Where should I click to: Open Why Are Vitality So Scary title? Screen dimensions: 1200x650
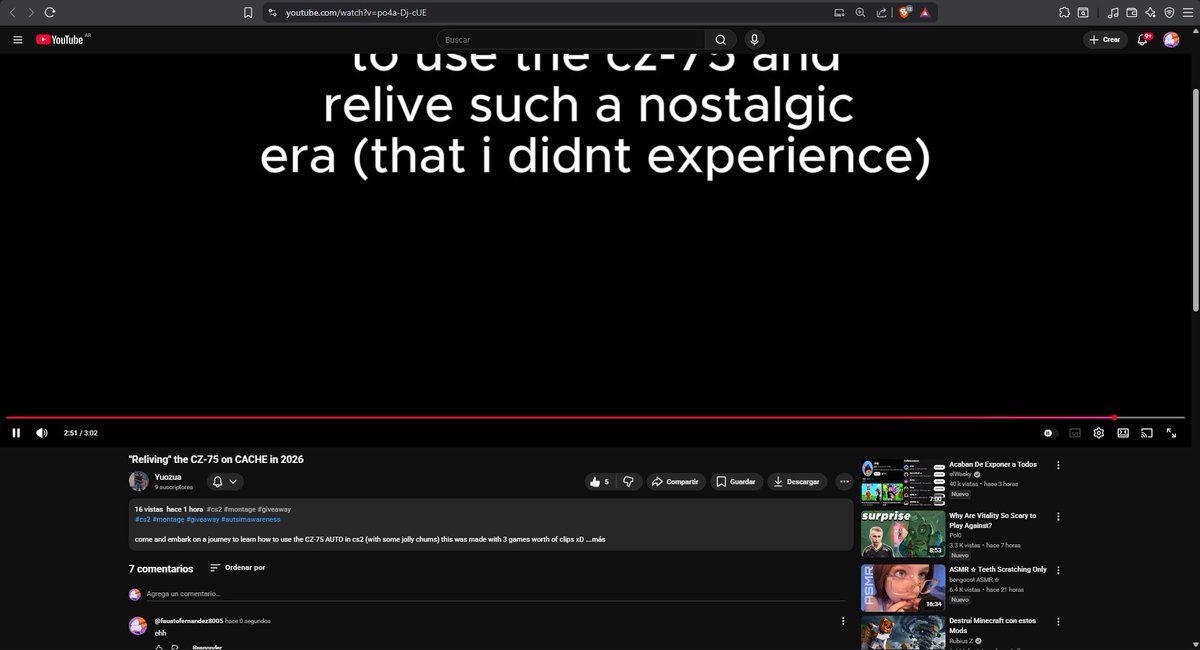(993, 520)
